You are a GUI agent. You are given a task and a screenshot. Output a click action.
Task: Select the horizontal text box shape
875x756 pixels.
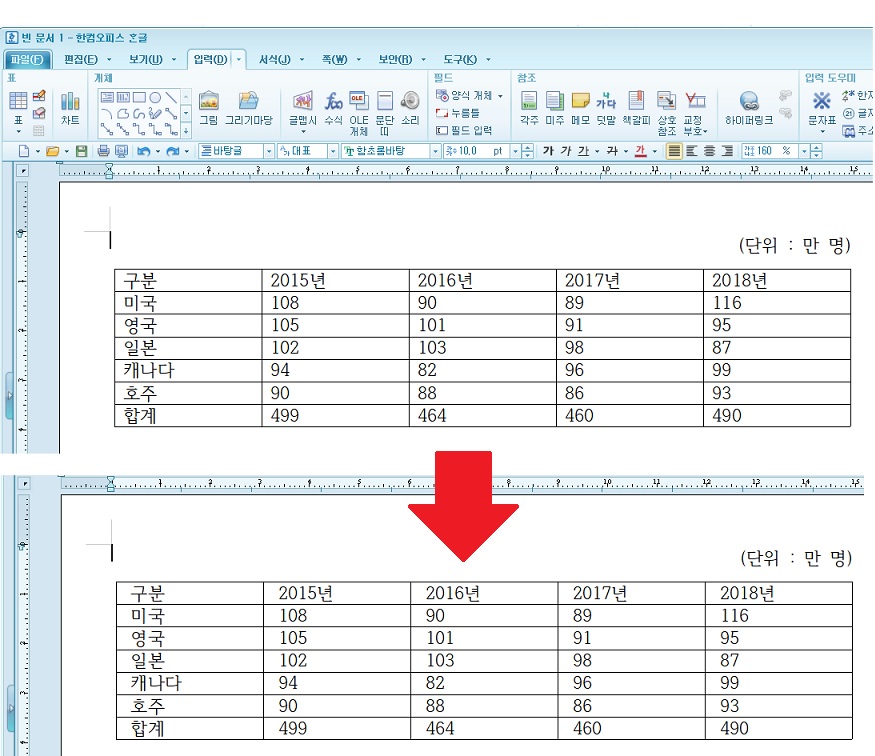click(107, 98)
